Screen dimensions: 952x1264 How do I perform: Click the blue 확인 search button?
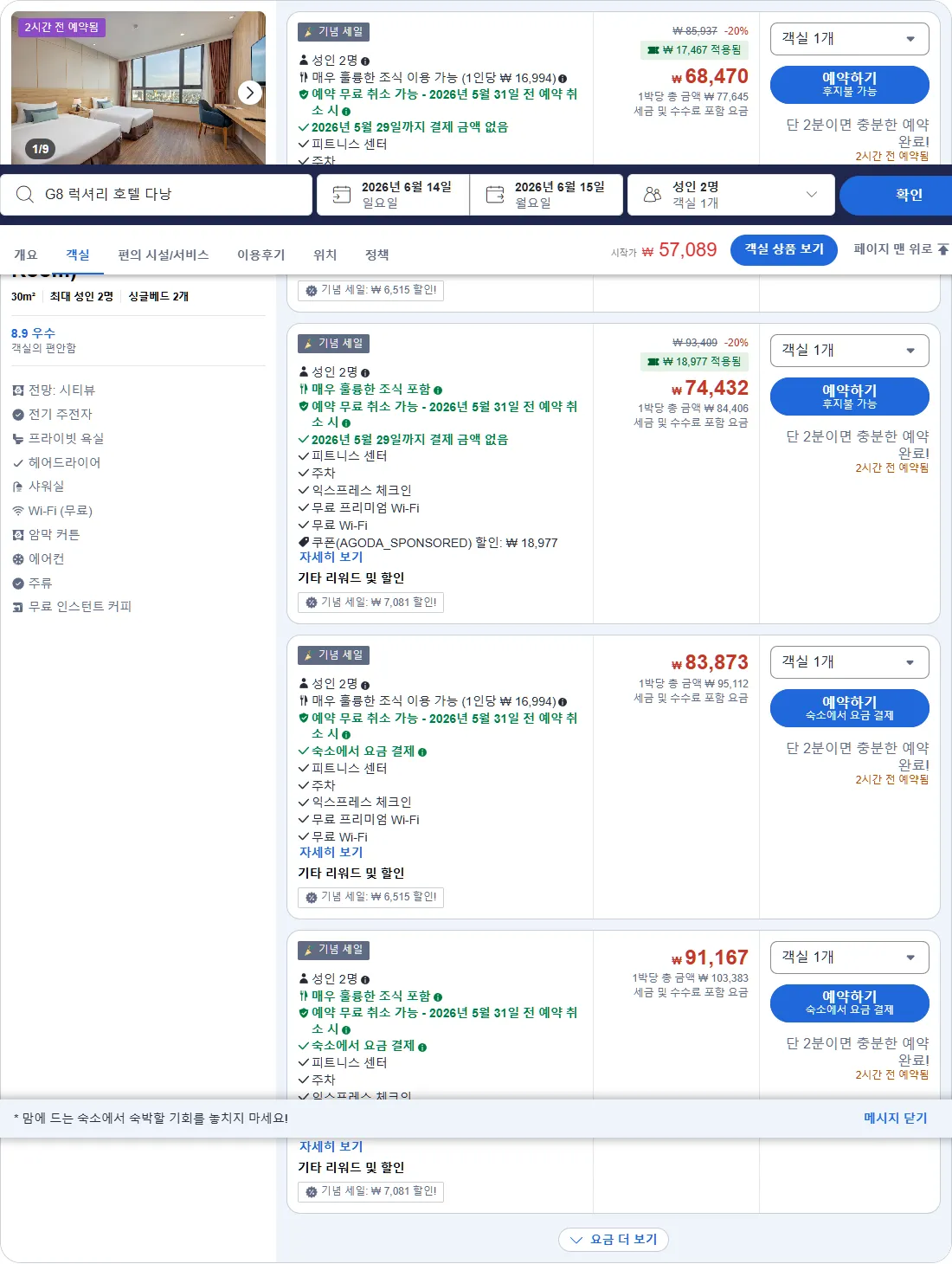click(x=897, y=195)
